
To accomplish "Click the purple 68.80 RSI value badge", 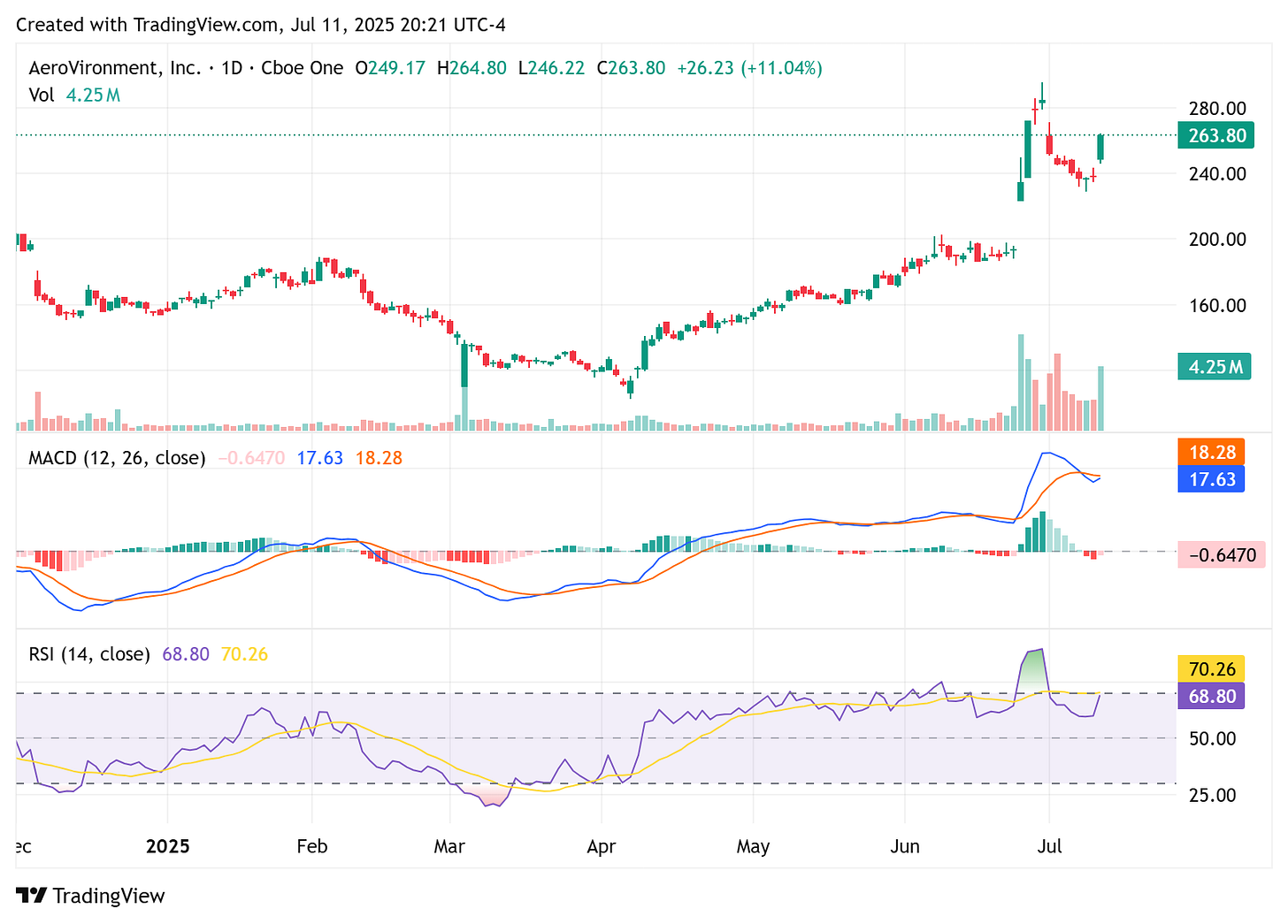I will point(1210,696).
